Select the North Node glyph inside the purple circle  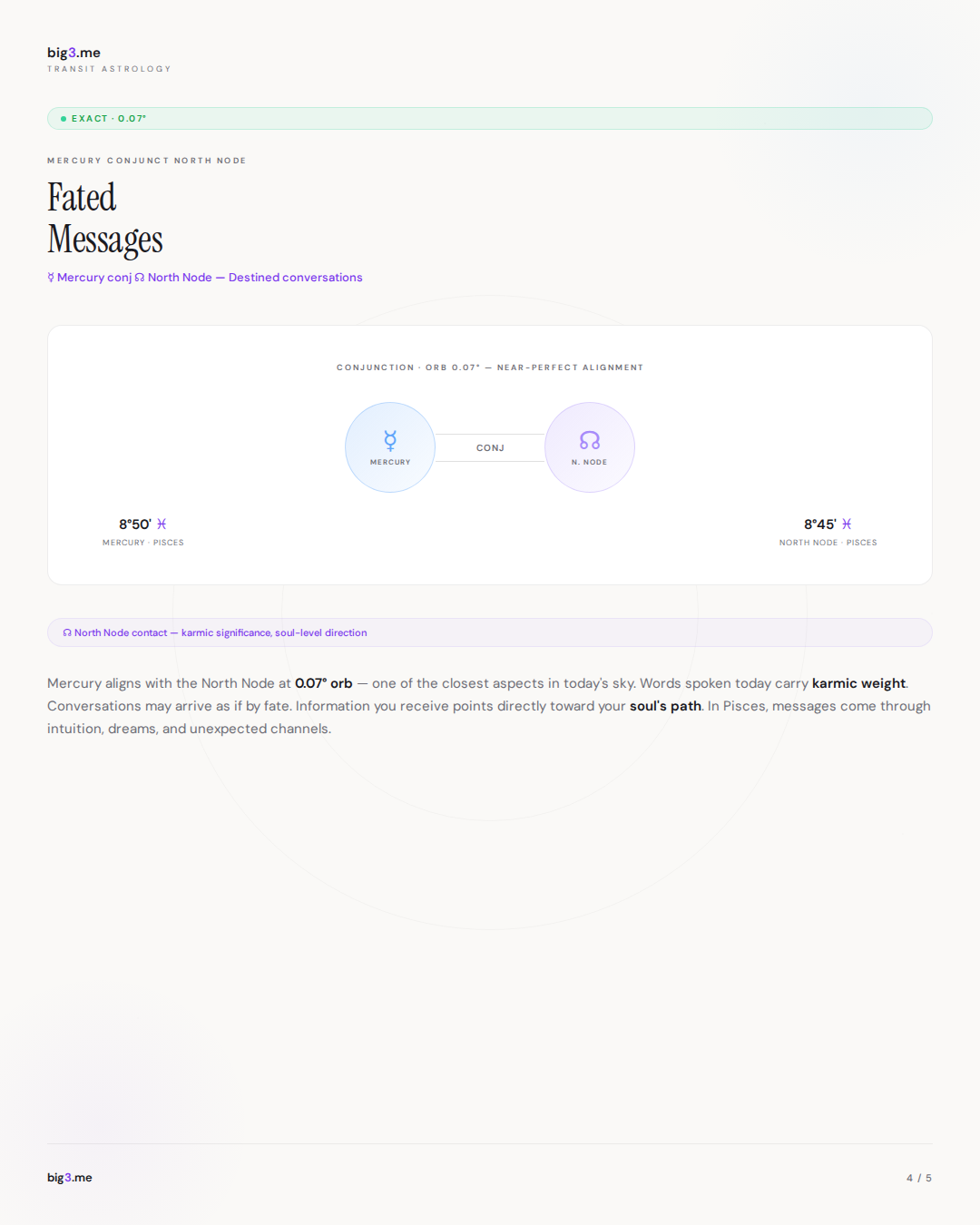[590, 440]
